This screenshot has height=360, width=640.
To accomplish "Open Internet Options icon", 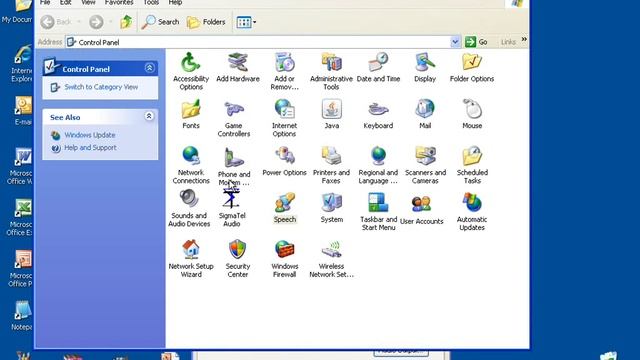I will (284, 109).
